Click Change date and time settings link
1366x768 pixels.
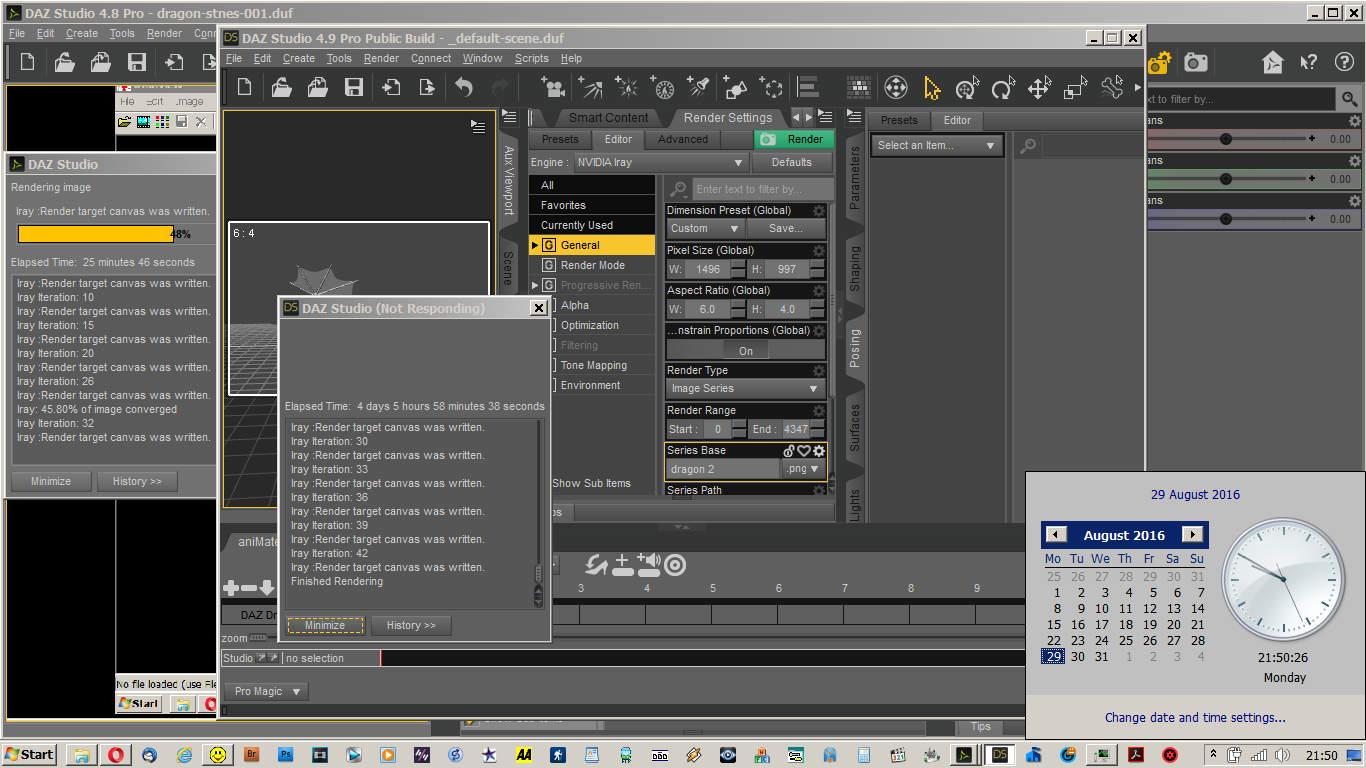click(x=1195, y=717)
